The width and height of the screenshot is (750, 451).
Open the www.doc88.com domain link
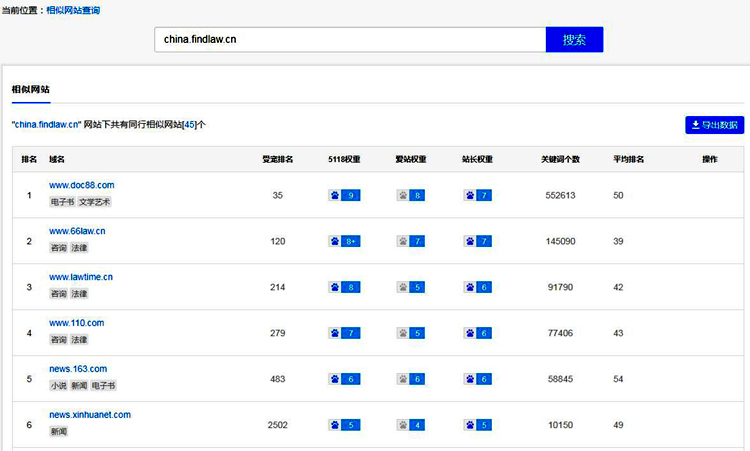coord(81,185)
